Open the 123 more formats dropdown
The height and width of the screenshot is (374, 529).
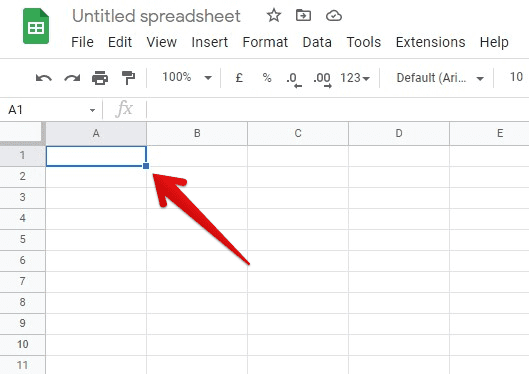pos(355,78)
